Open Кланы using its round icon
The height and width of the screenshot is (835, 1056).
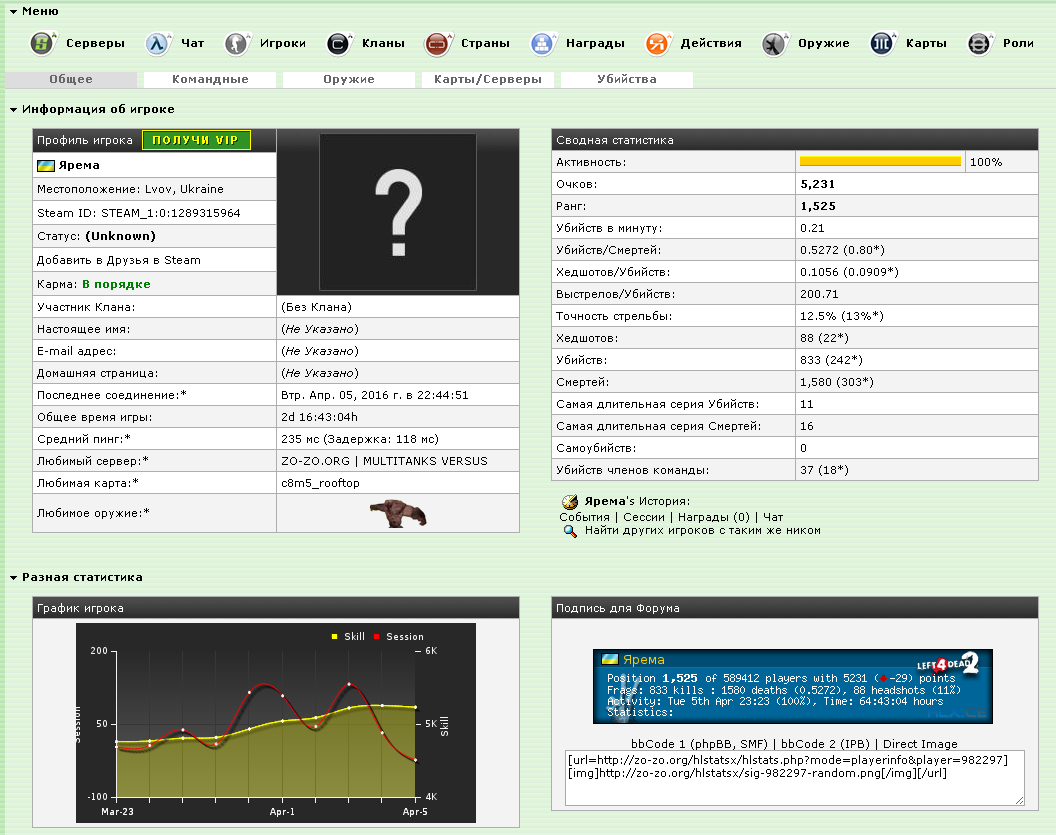(x=339, y=43)
